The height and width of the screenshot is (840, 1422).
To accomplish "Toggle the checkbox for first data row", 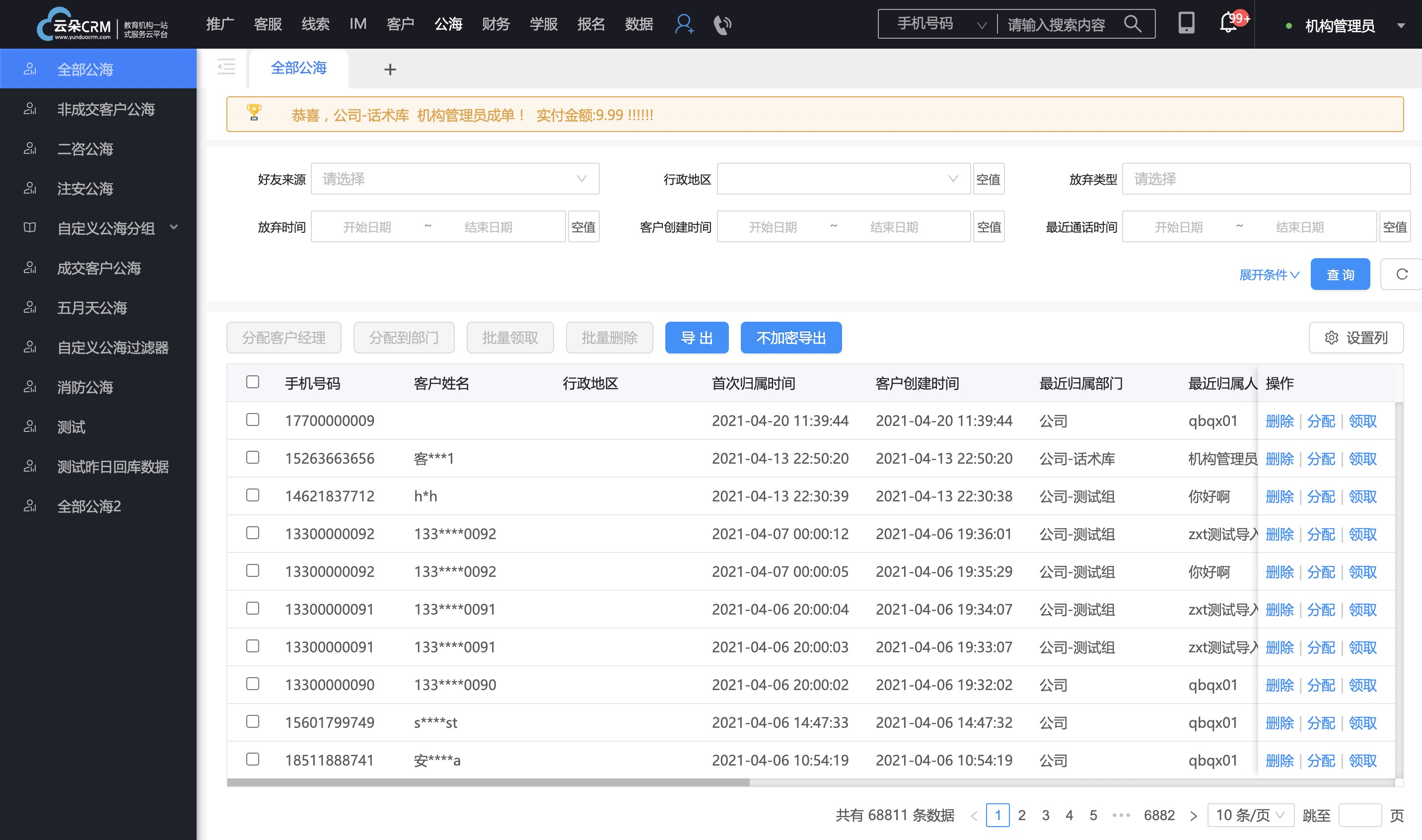I will pos(253,419).
